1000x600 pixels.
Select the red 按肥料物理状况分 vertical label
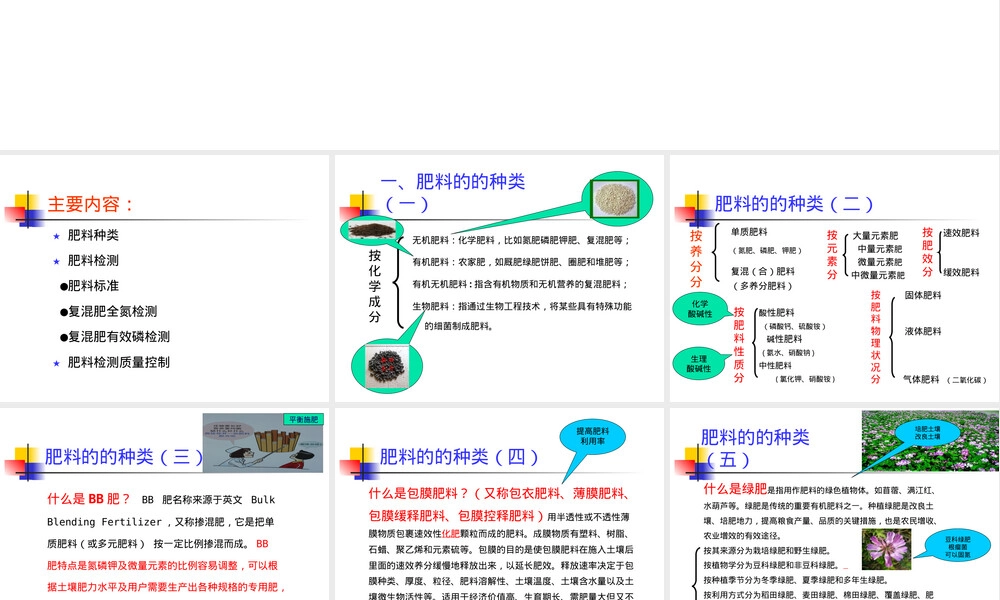876,337
